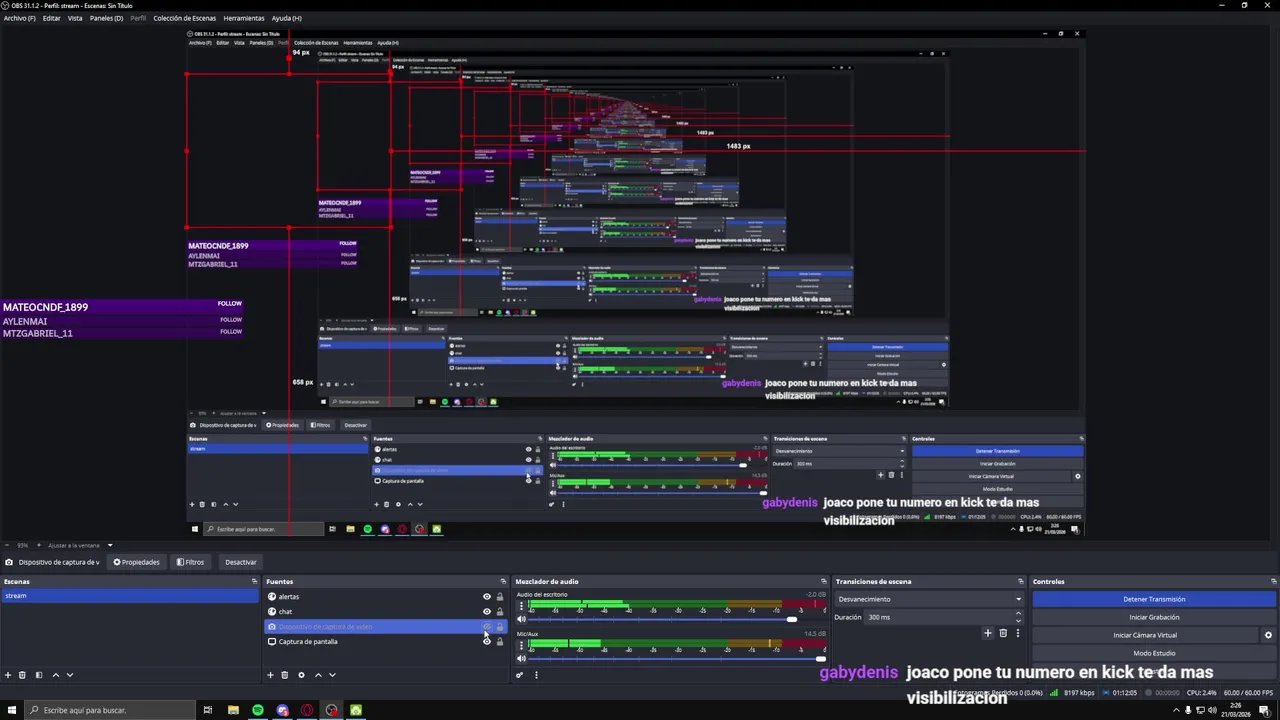Add a new scene in Escenas panel
The image size is (1280, 720).
coord(8,675)
